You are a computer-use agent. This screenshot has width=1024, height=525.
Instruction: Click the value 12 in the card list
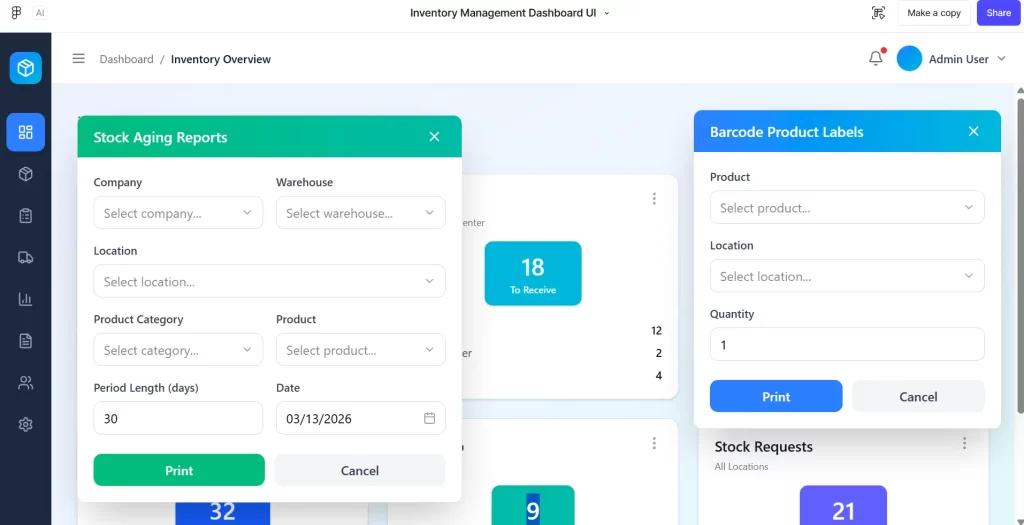[x=656, y=330]
